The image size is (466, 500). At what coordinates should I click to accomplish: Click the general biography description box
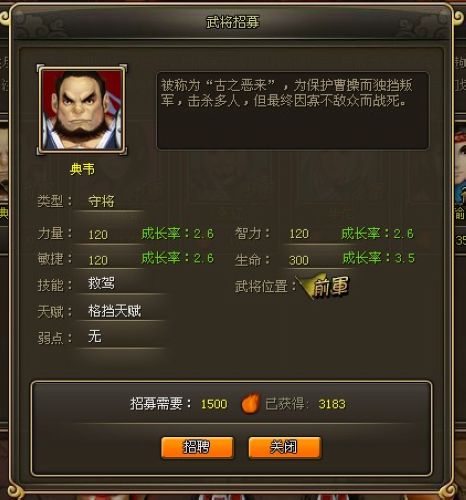pyautogui.click(x=292, y=110)
